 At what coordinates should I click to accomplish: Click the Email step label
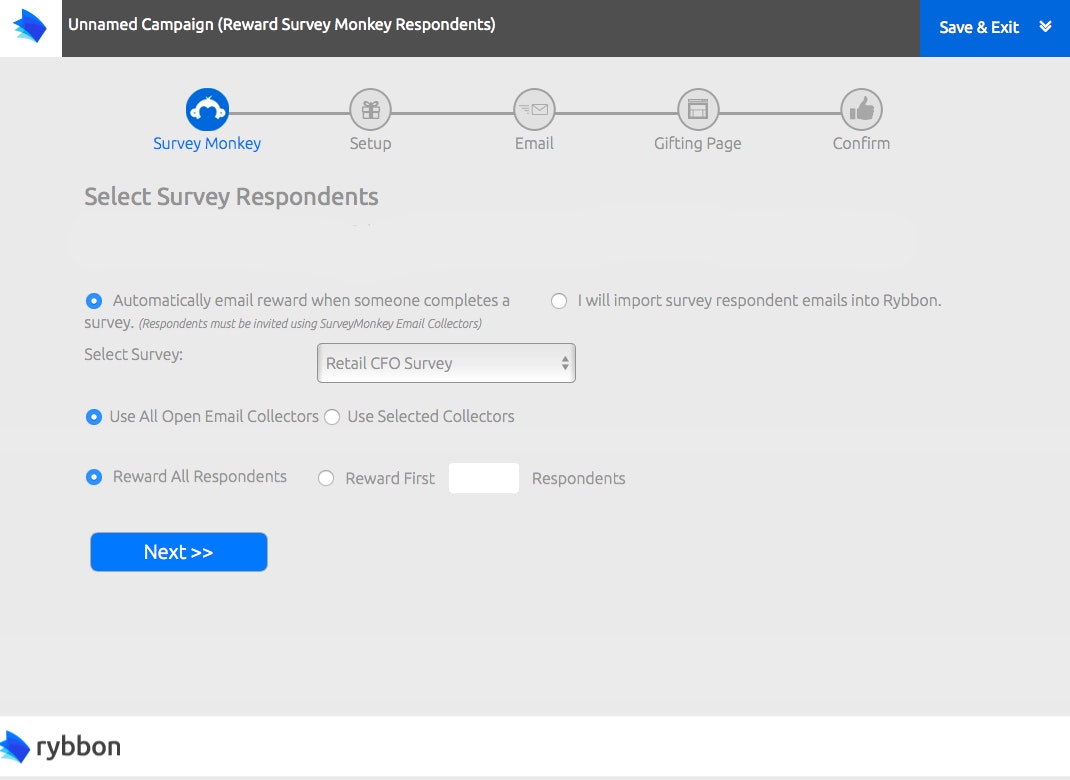click(x=534, y=143)
